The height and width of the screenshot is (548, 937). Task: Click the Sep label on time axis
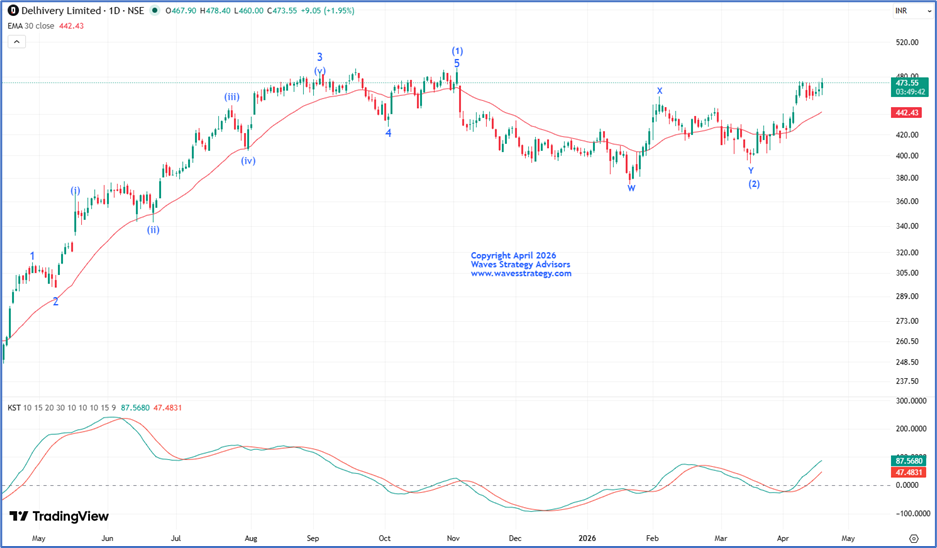click(x=313, y=538)
